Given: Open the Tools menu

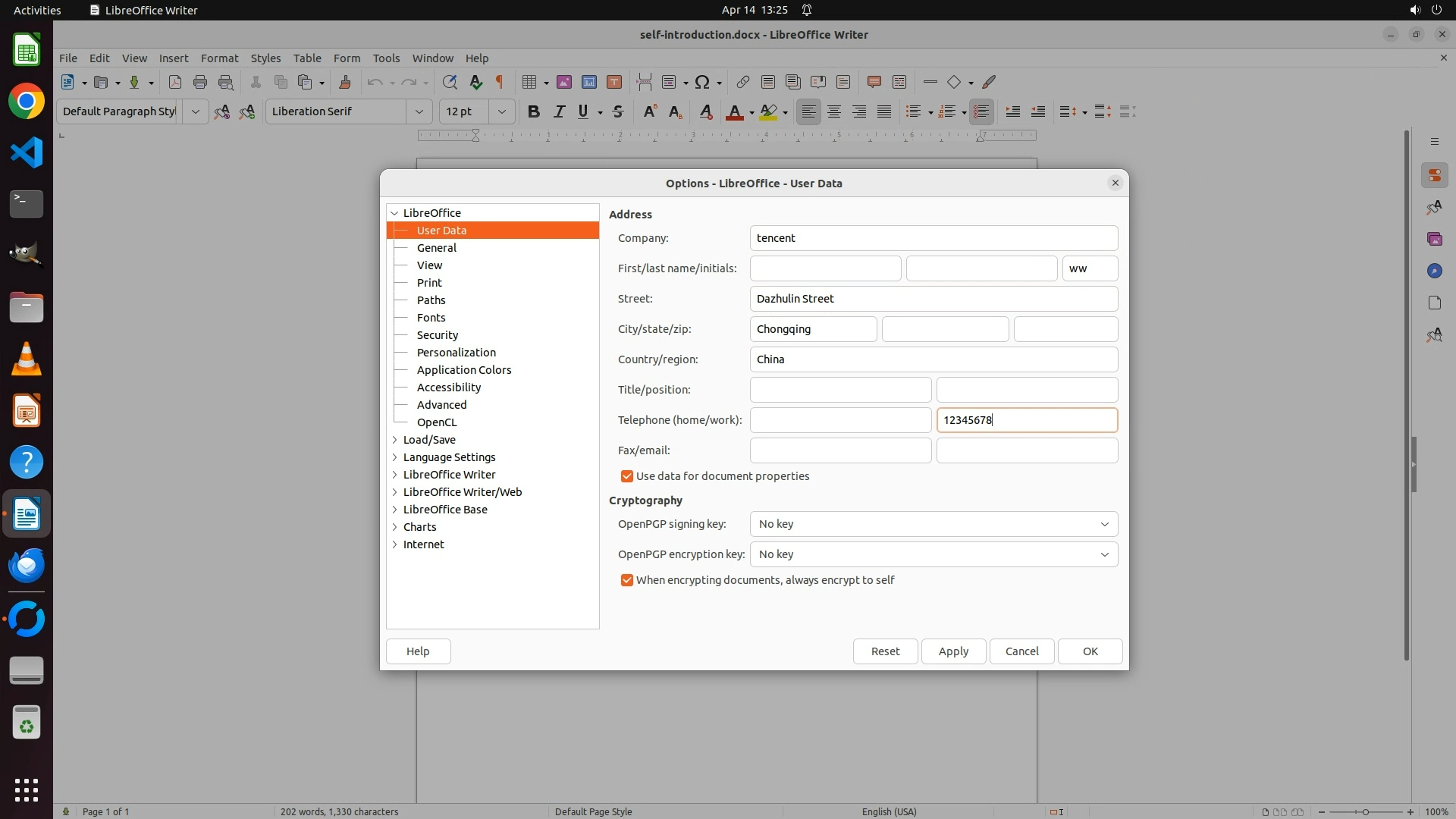Looking at the screenshot, I should pyautogui.click(x=386, y=58).
